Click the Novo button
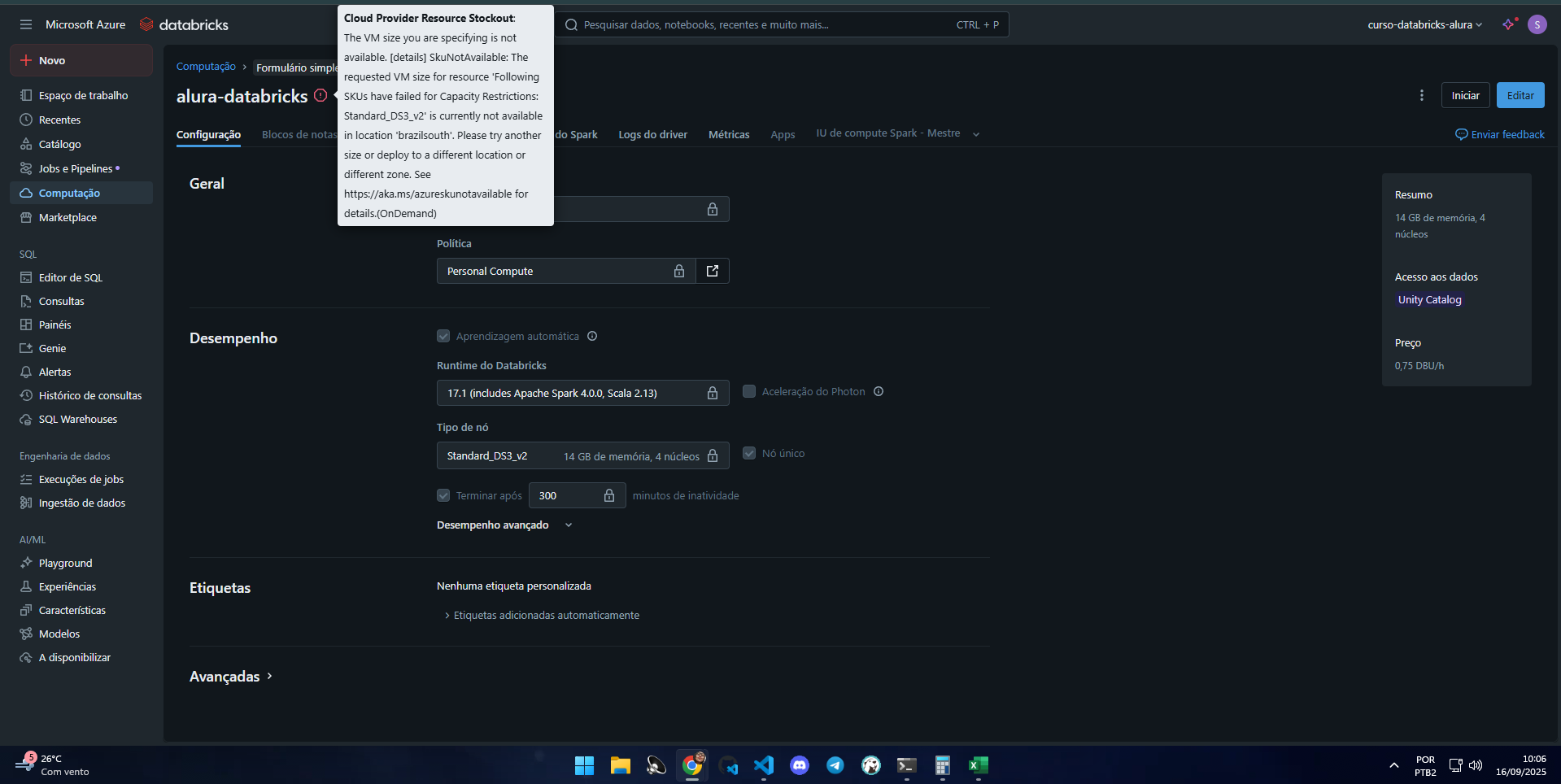1561x784 pixels. tap(81, 60)
